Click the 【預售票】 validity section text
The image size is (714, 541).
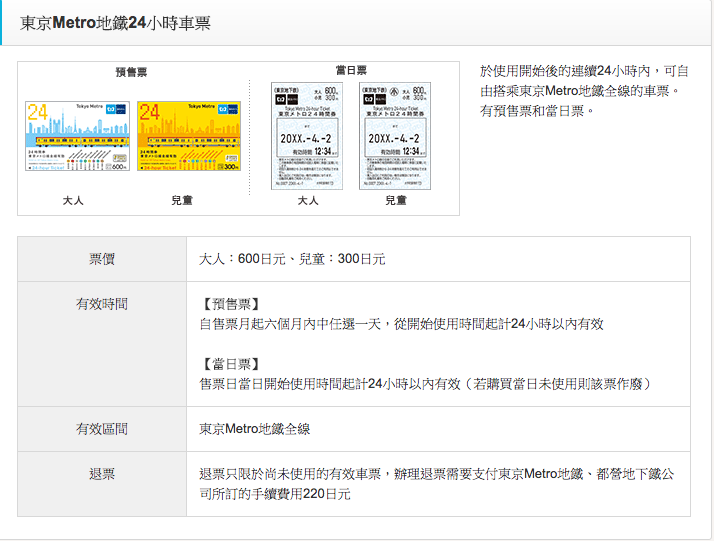tap(230, 304)
